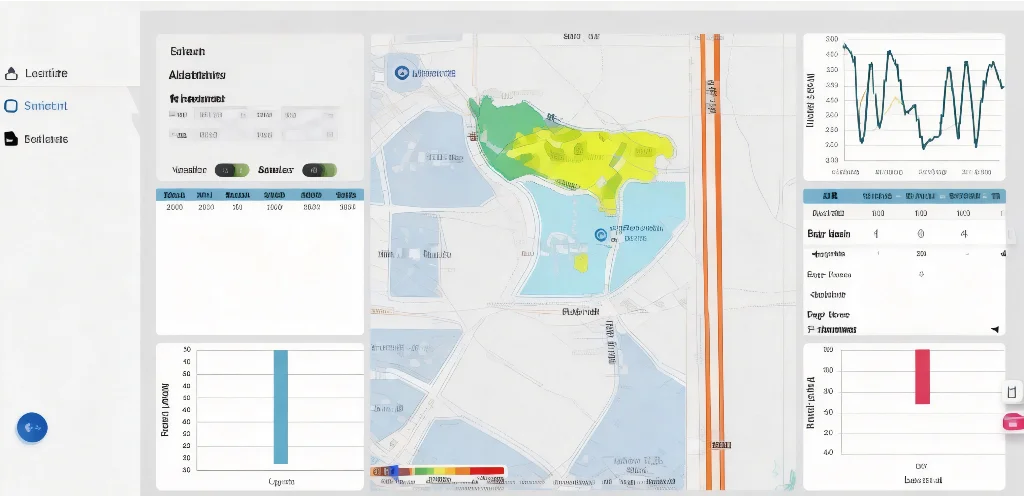Click the small yellow square on the map
Image resolution: width=1024 pixels, height=496 pixels.
click(581, 262)
